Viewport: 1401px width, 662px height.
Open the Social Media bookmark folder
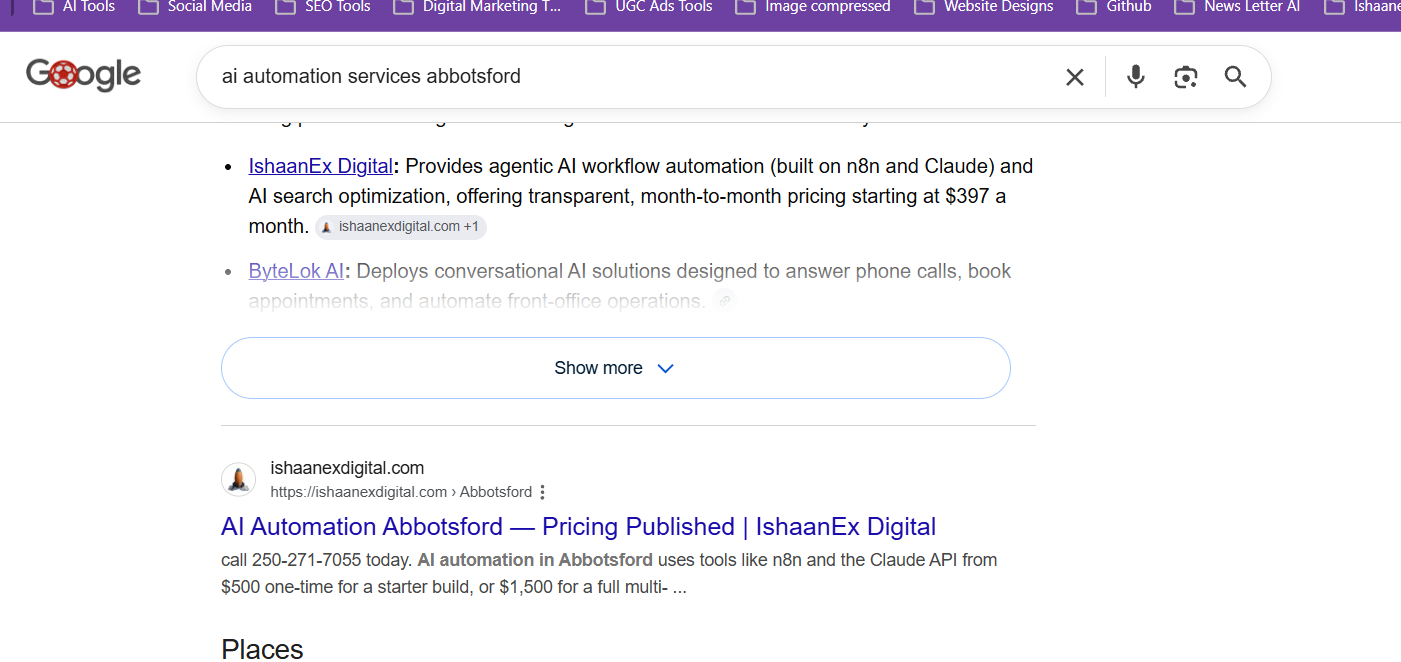196,7
